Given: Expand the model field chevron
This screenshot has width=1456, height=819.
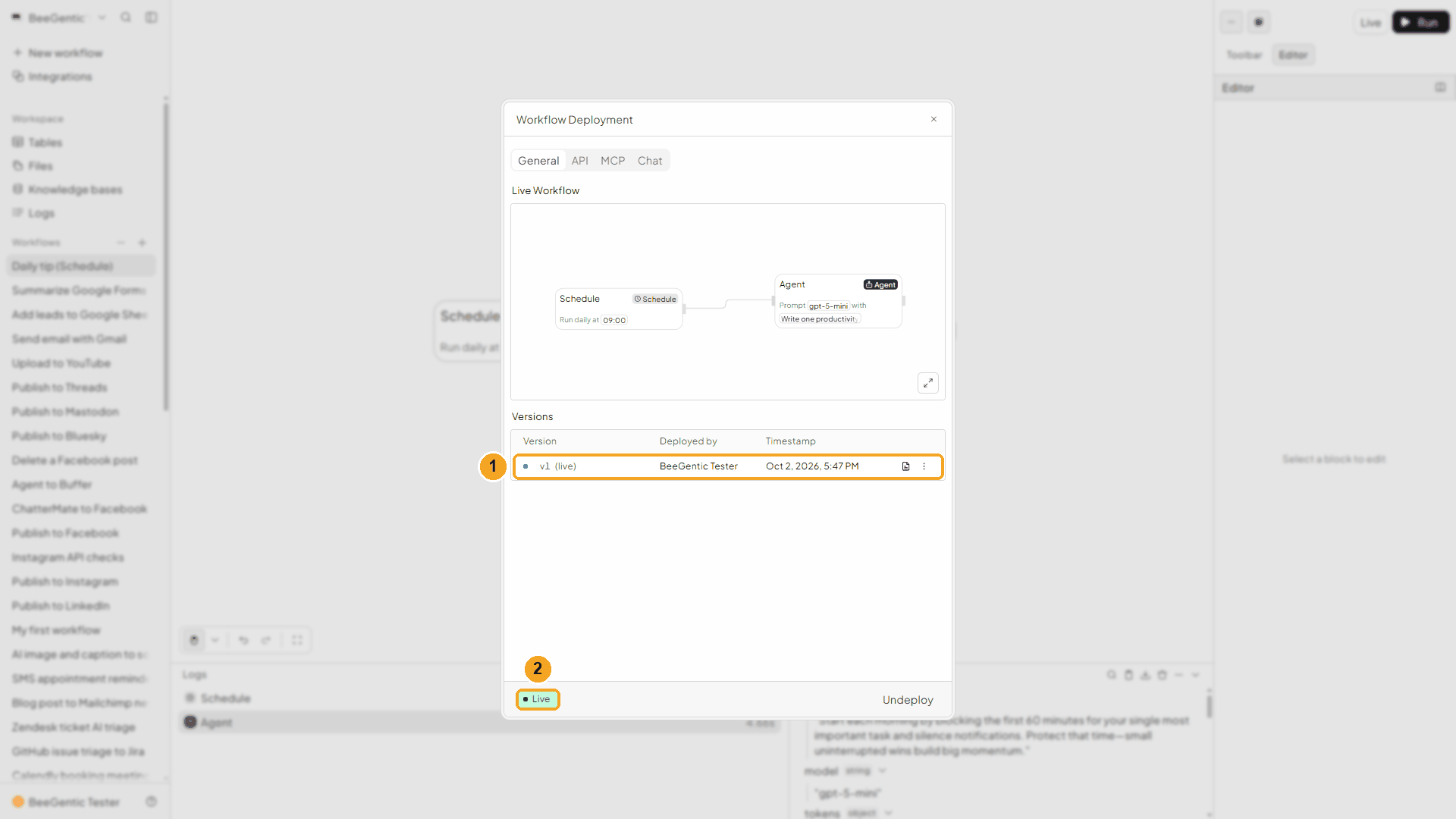Looking at the screenshot, I should click(x=882, y=771).
